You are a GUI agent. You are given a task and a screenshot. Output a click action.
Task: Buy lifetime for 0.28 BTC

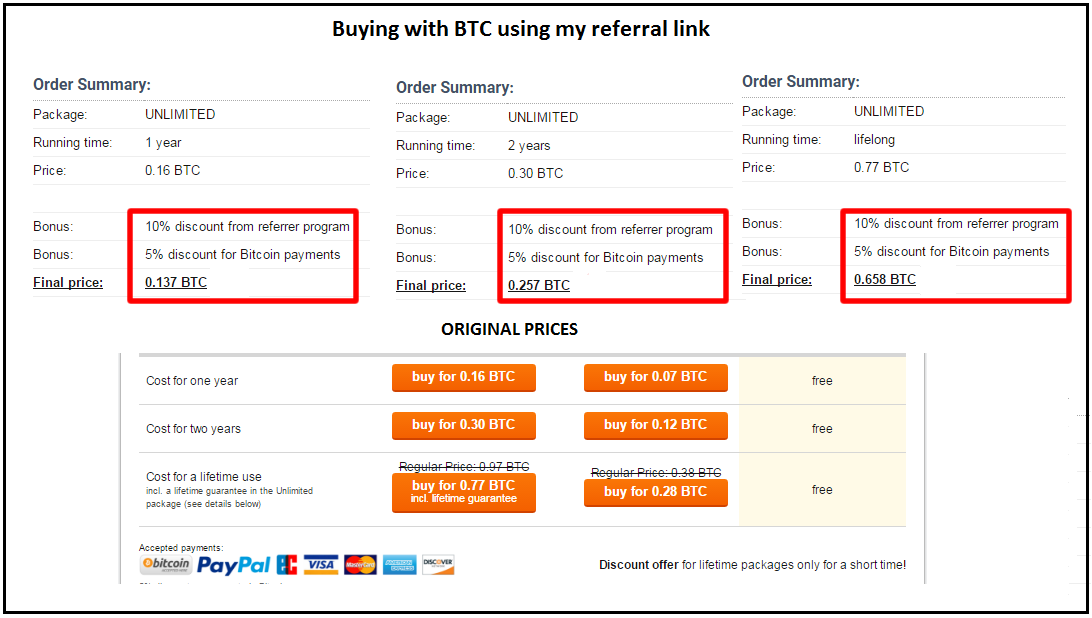tap(655, 493)
